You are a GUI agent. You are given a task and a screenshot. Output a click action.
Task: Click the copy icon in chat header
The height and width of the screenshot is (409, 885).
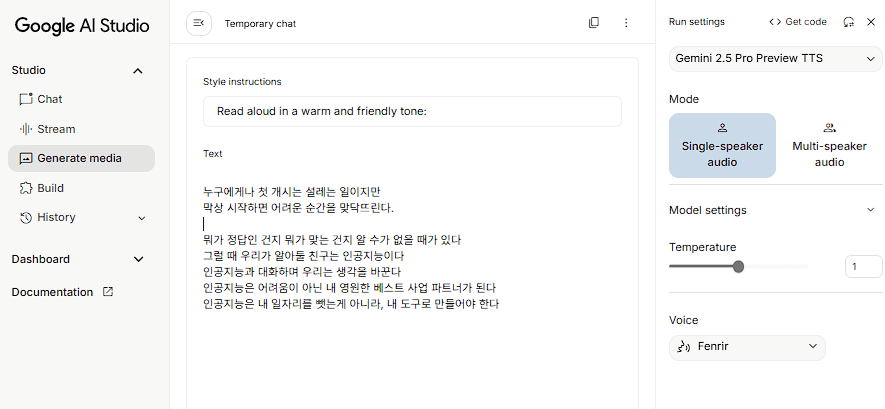[x=594, y=23]
